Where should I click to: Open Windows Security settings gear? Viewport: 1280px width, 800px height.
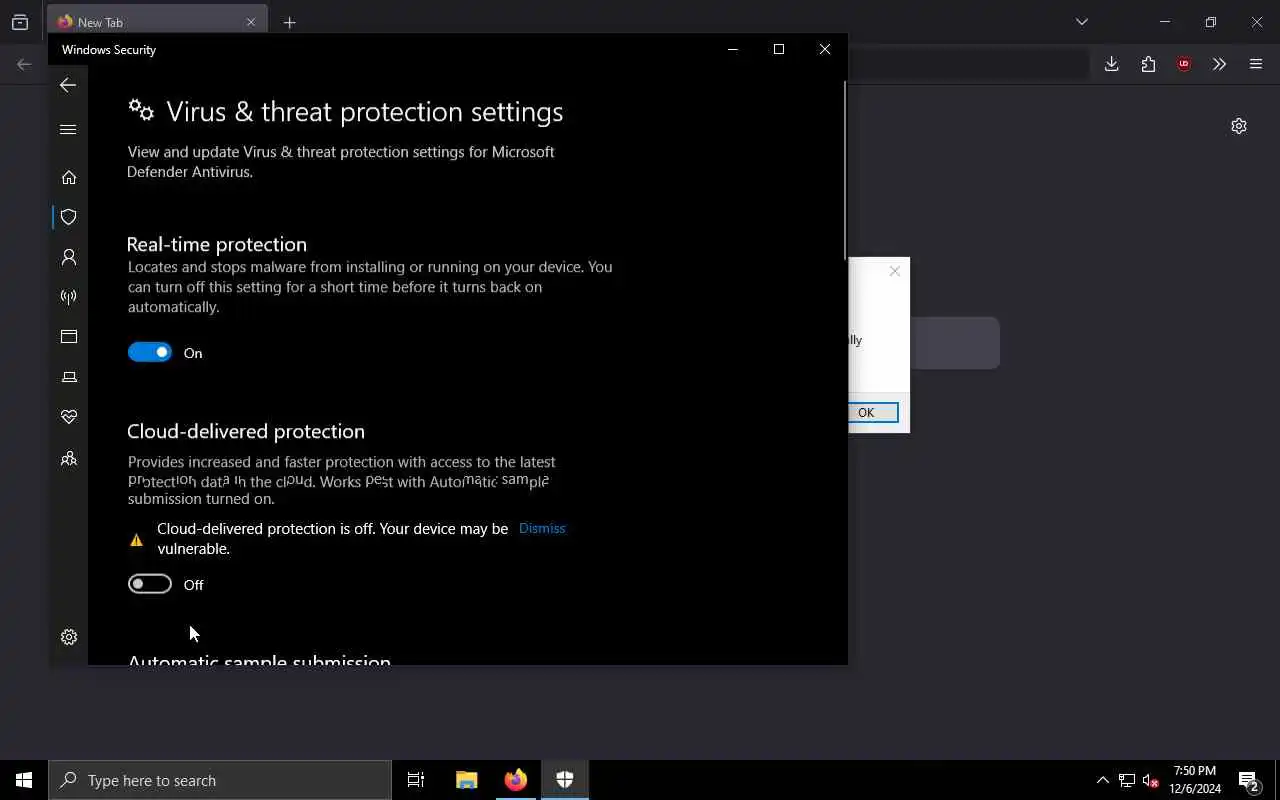point(69,637)
